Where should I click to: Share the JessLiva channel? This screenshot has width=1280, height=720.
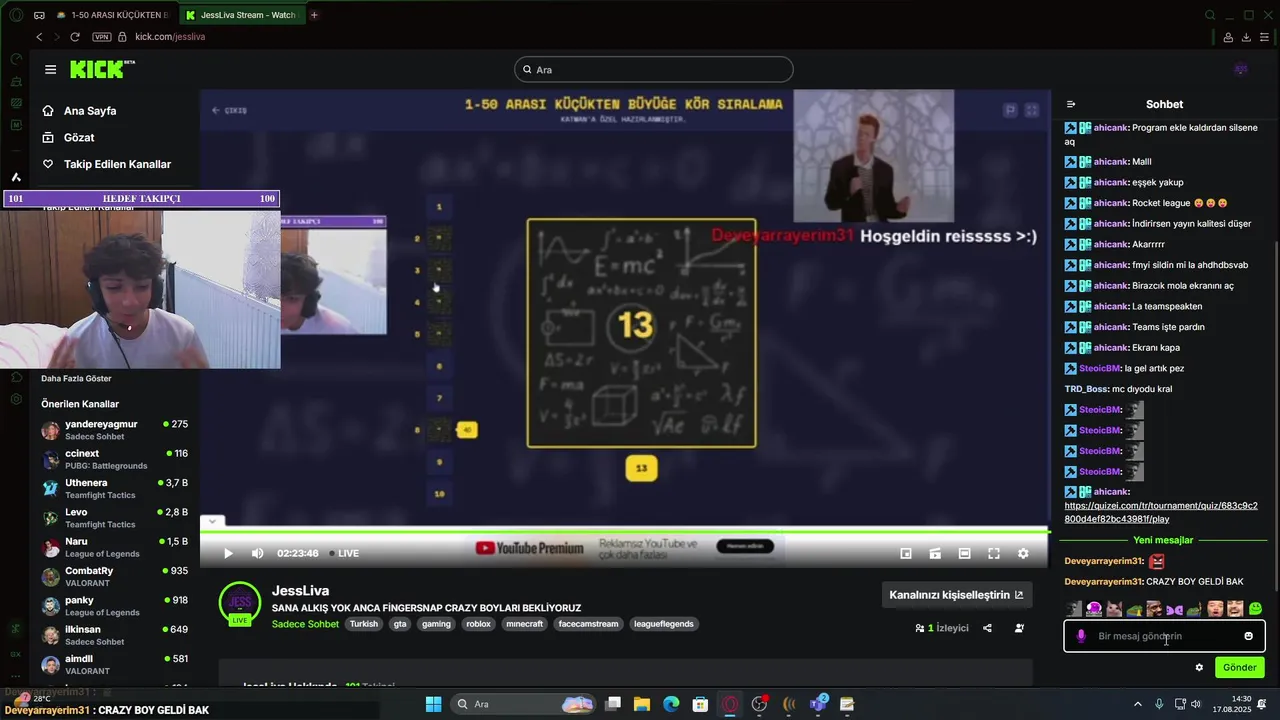tap(987, 628)
